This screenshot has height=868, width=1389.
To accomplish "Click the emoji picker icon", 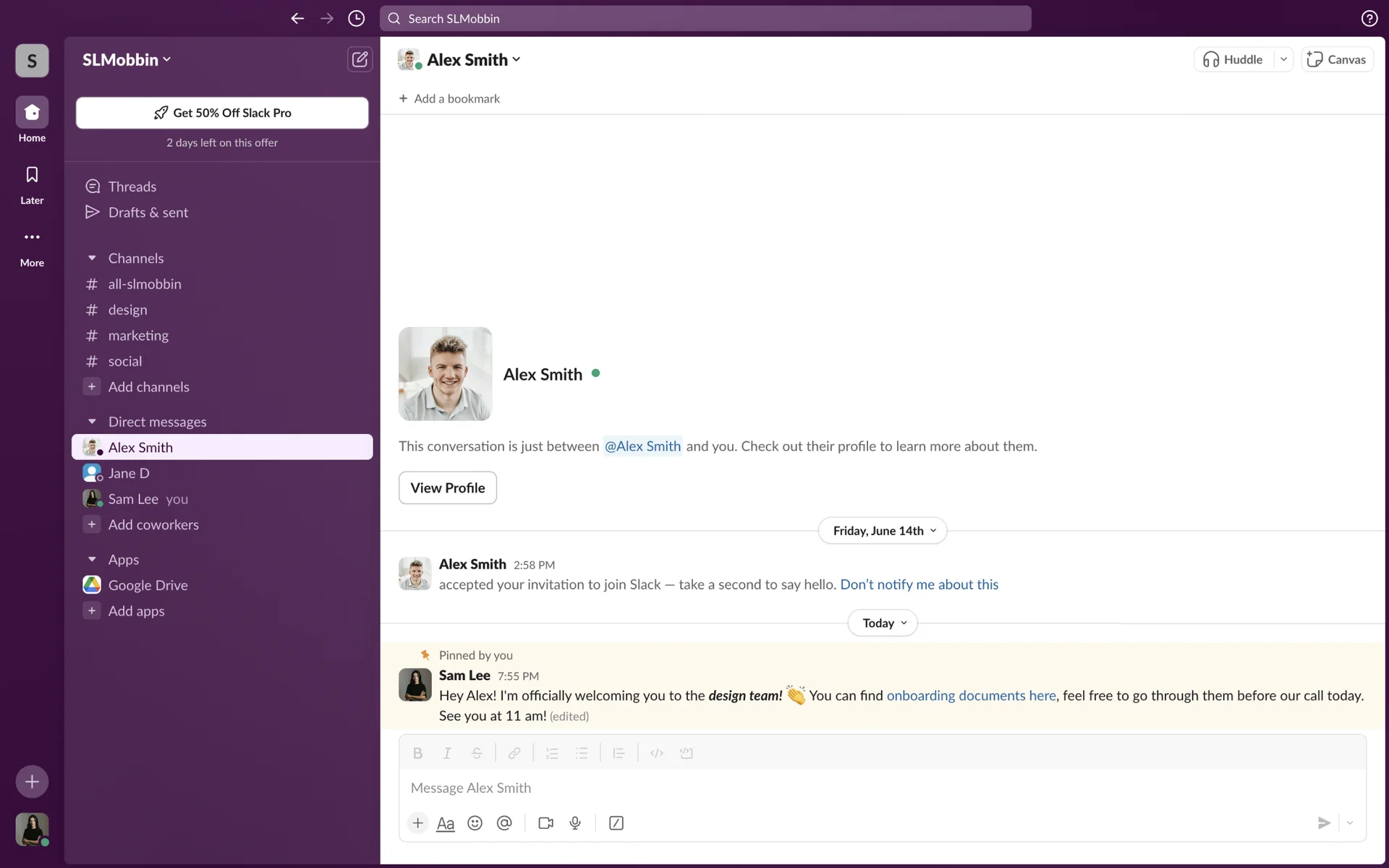I will pos(475,823).
